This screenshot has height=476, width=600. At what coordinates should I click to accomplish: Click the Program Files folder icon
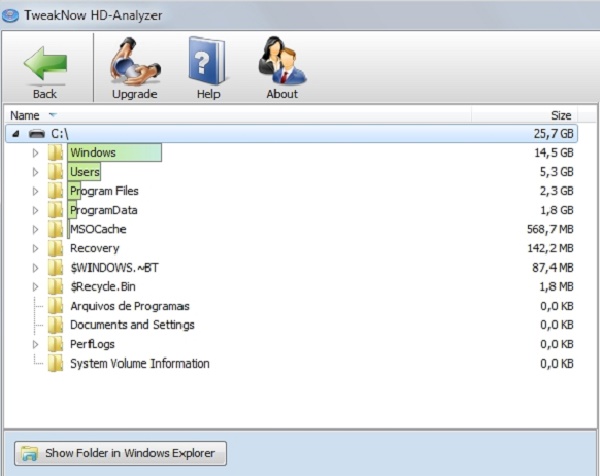(55, 191)
